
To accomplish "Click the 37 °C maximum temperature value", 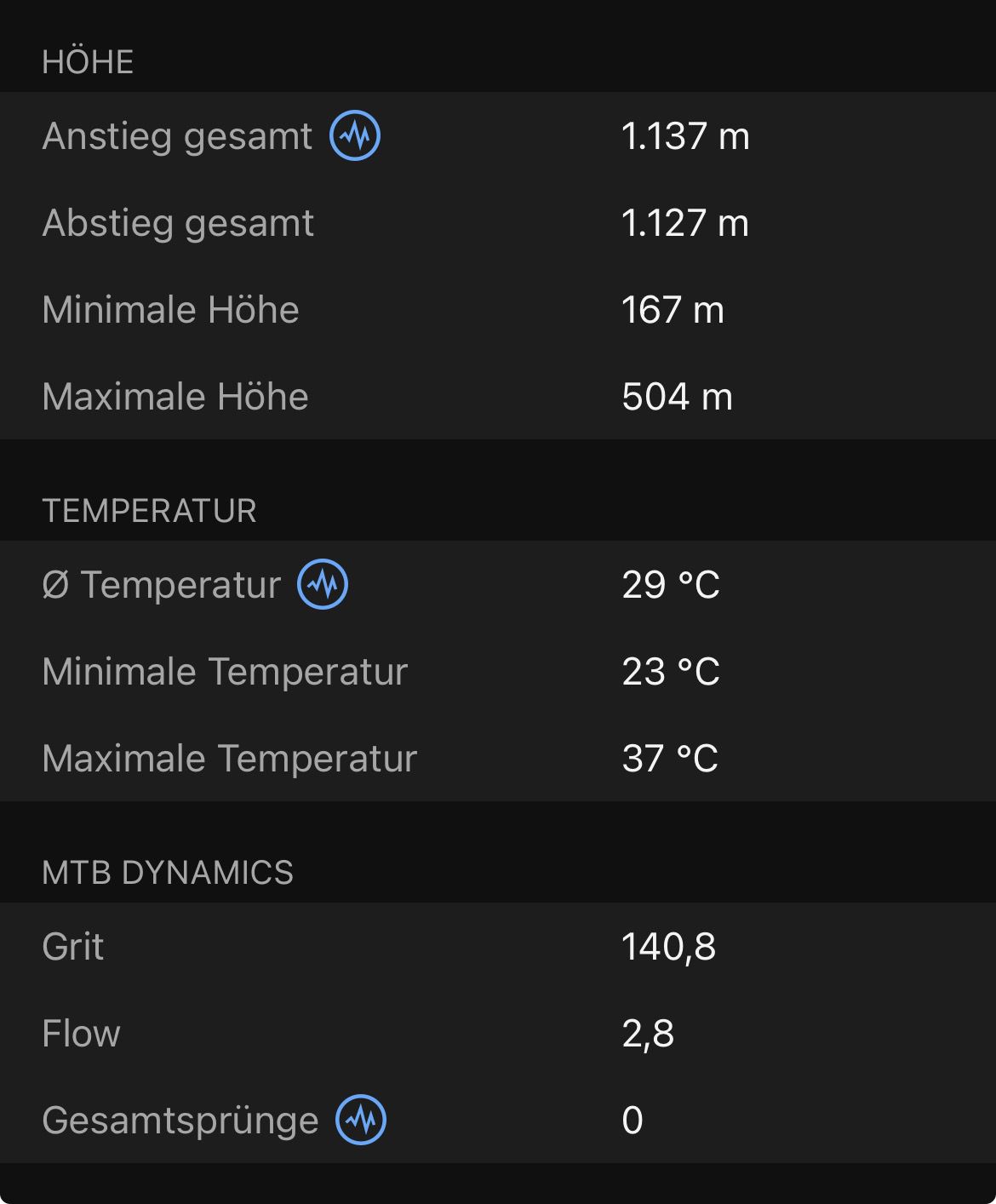I will [x=671, y=758].
